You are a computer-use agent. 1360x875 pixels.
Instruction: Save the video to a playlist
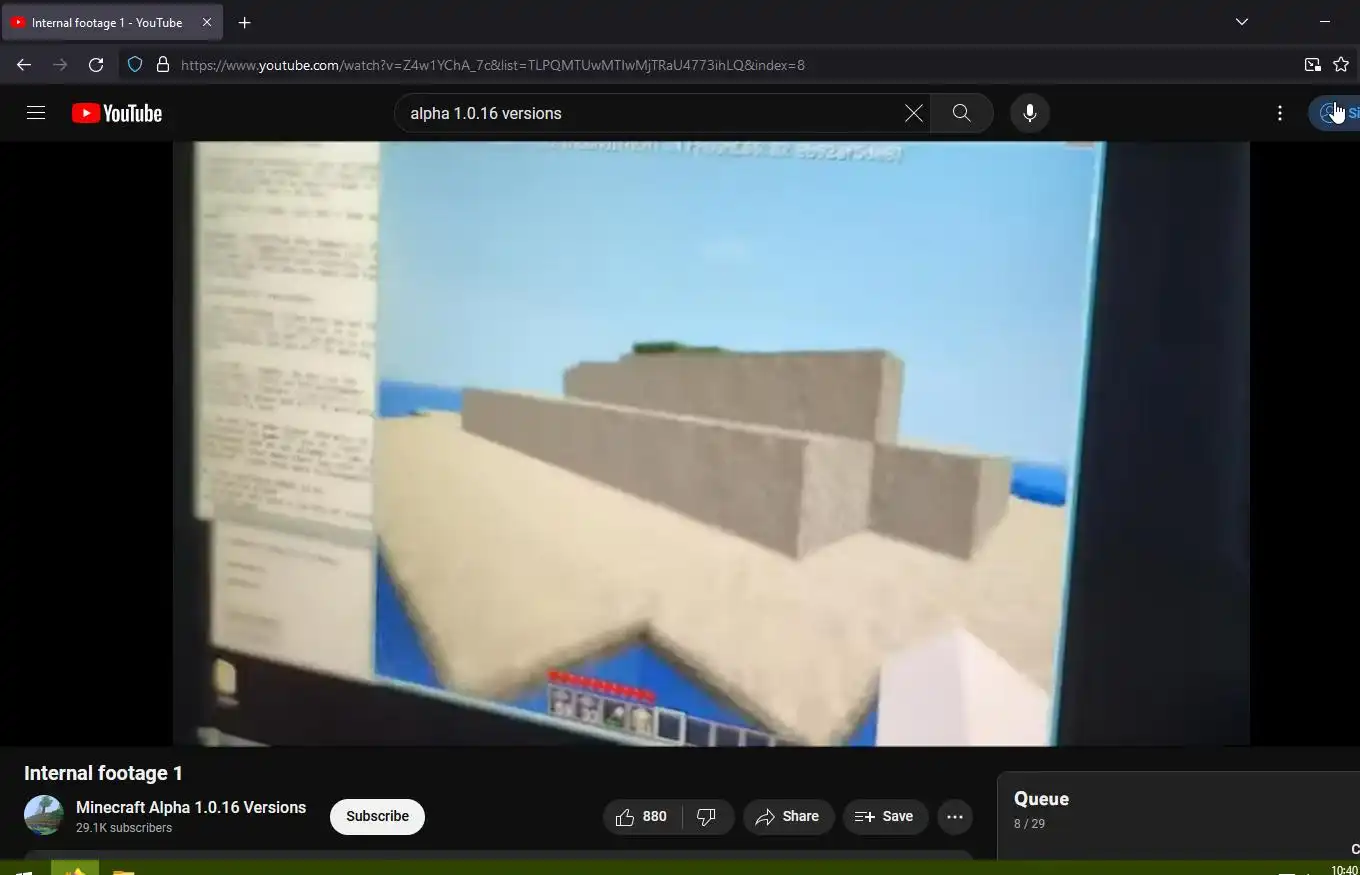[x=884, y=817]
